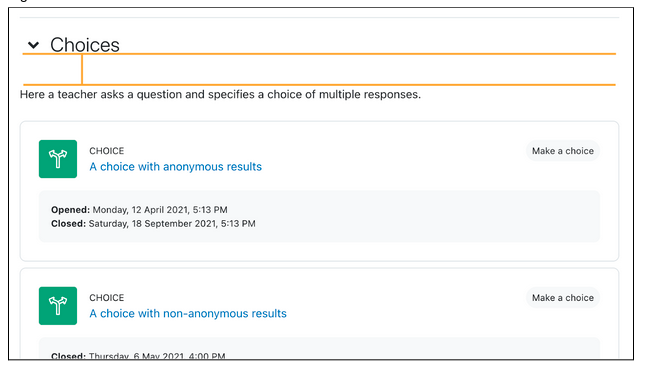The height and width of the screenshot is (365, 646).
Task: Click the upper orange horizontal line under Choices
Action: pyautogui.click(x=319, y=54)
